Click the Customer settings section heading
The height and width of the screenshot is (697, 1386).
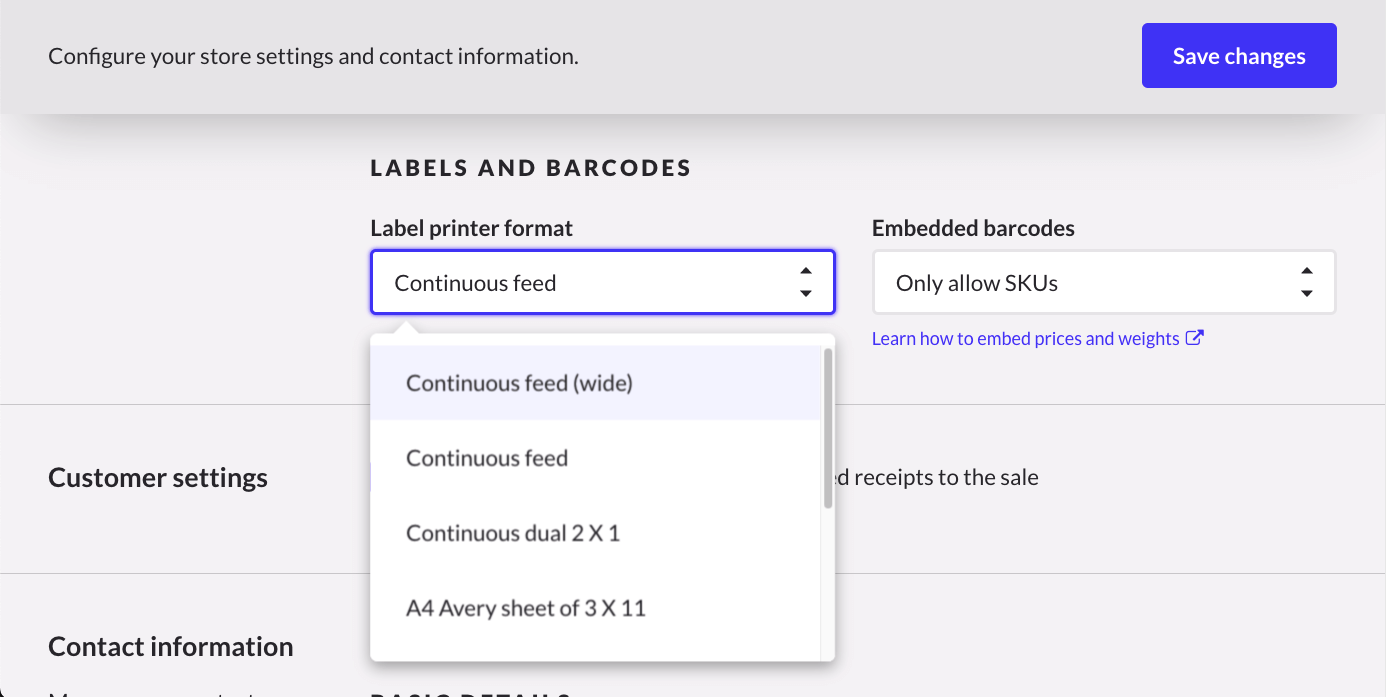click(158, 478)
